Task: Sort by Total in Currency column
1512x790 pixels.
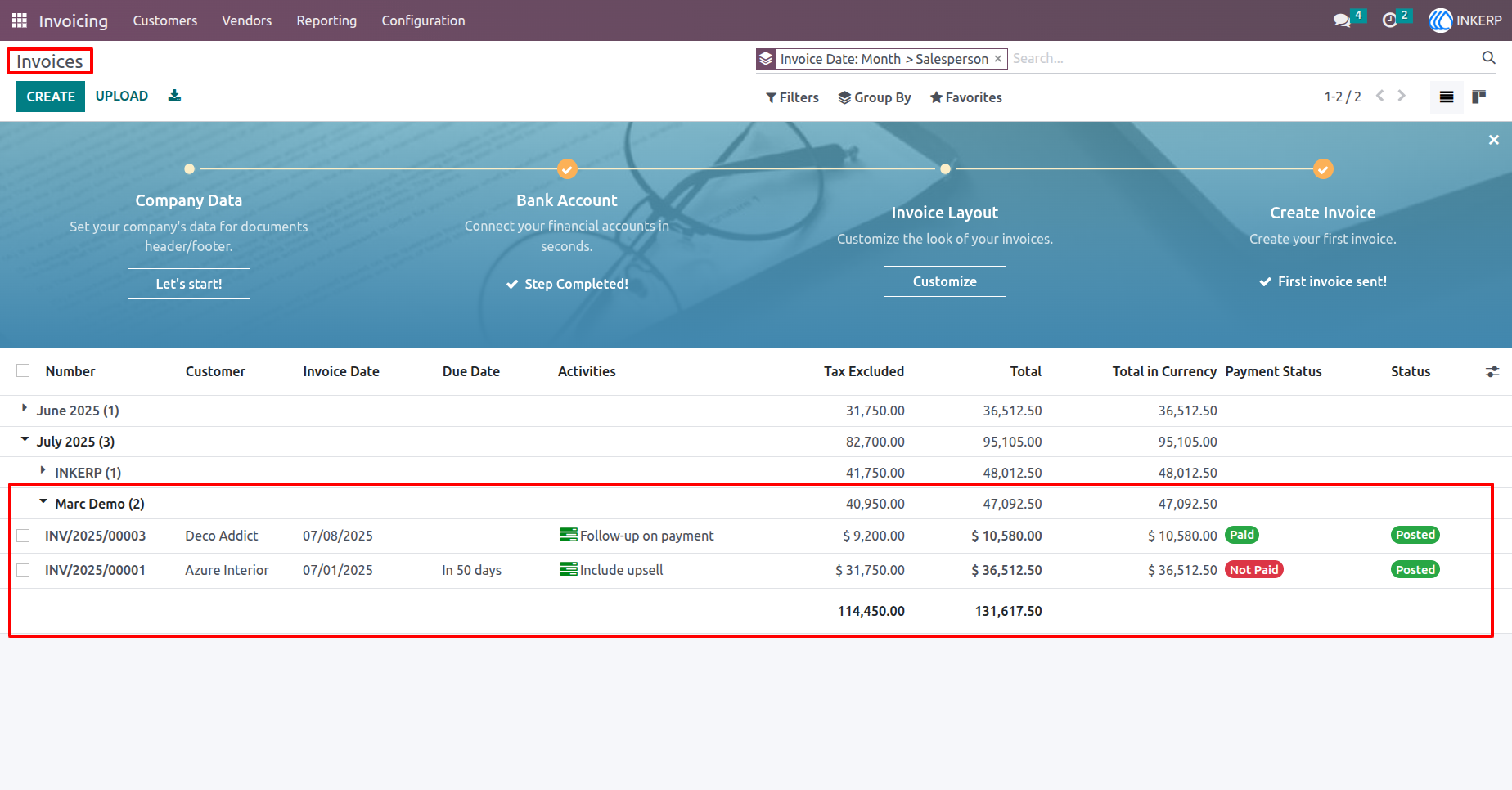Action: tap(1164, 371)
